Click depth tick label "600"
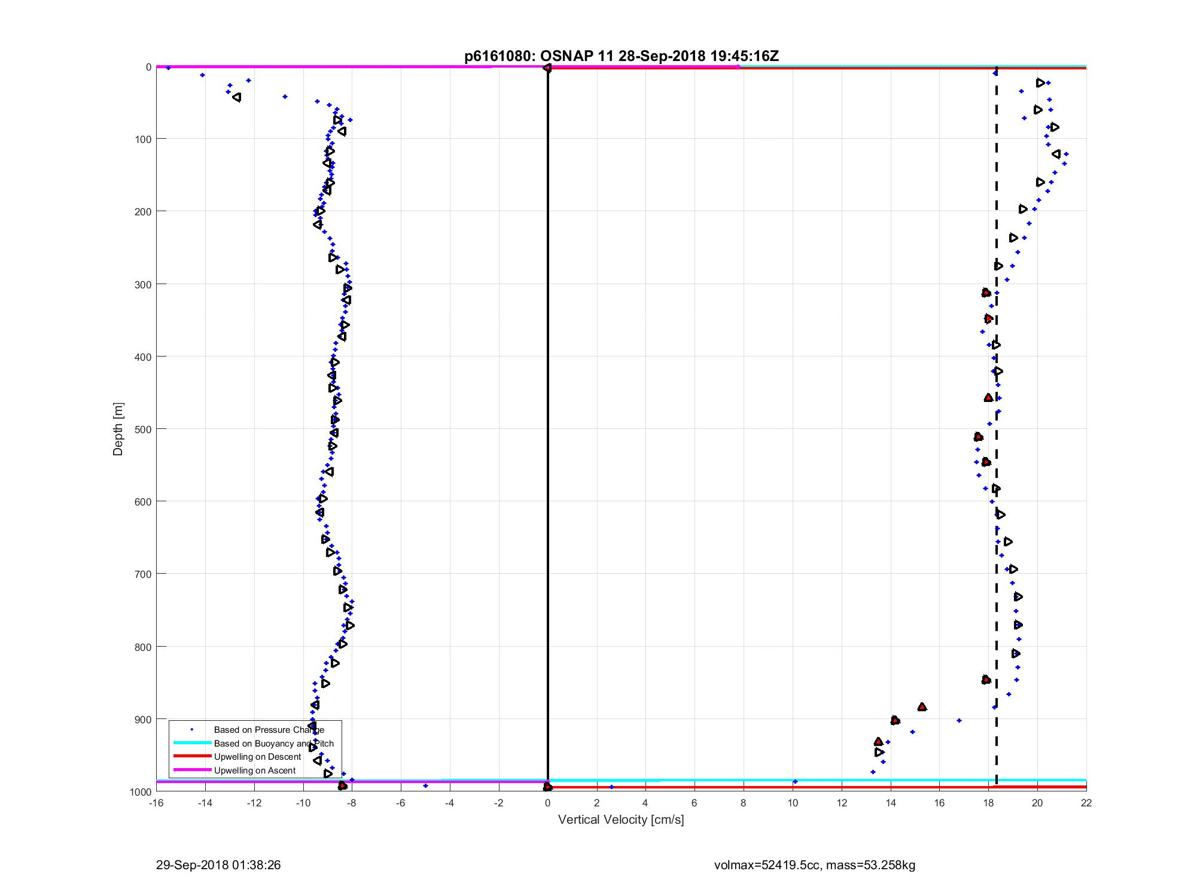 142,502
